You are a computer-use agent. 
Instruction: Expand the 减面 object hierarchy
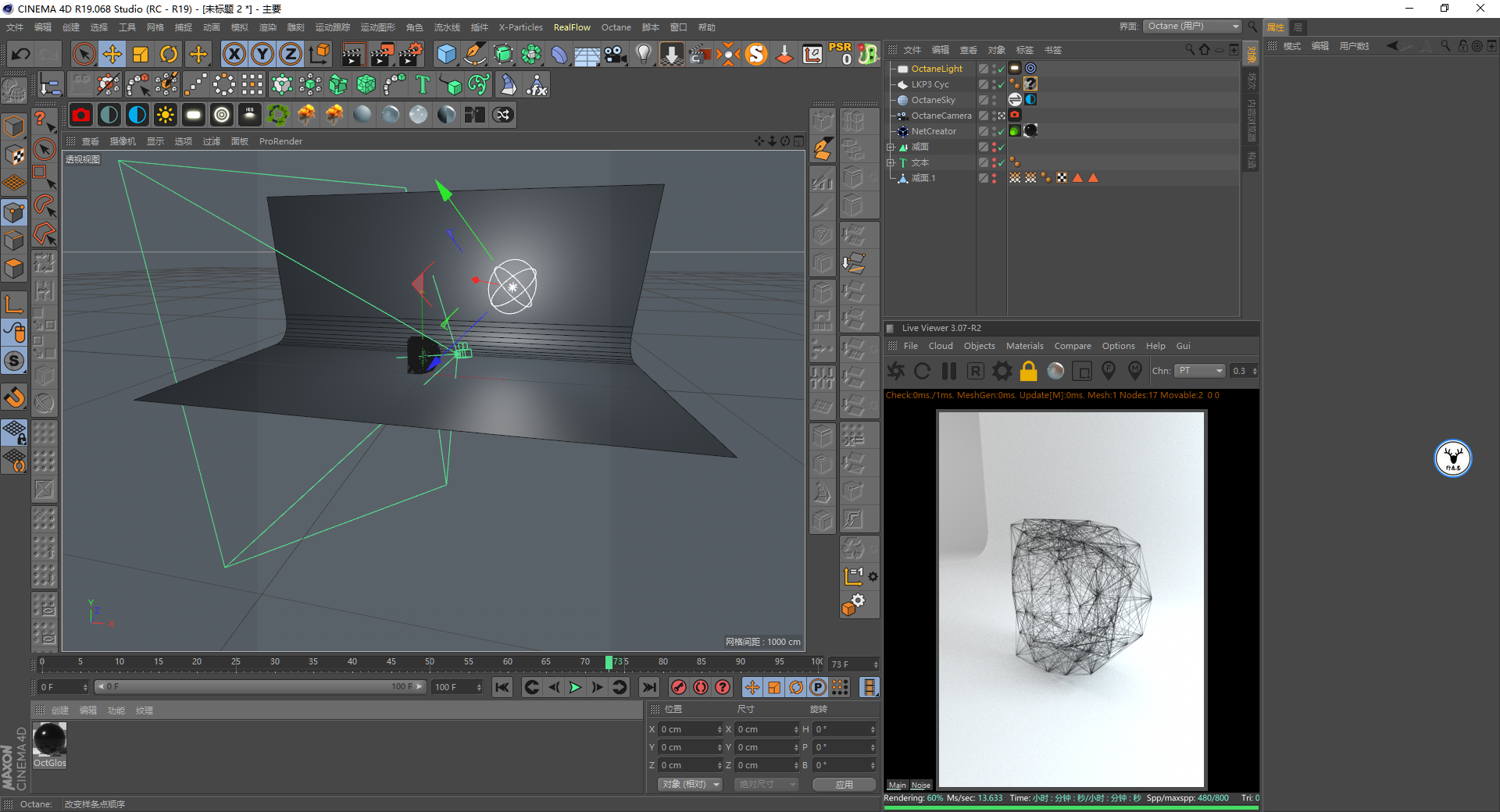pyautogui.click(x=890, y=147)
